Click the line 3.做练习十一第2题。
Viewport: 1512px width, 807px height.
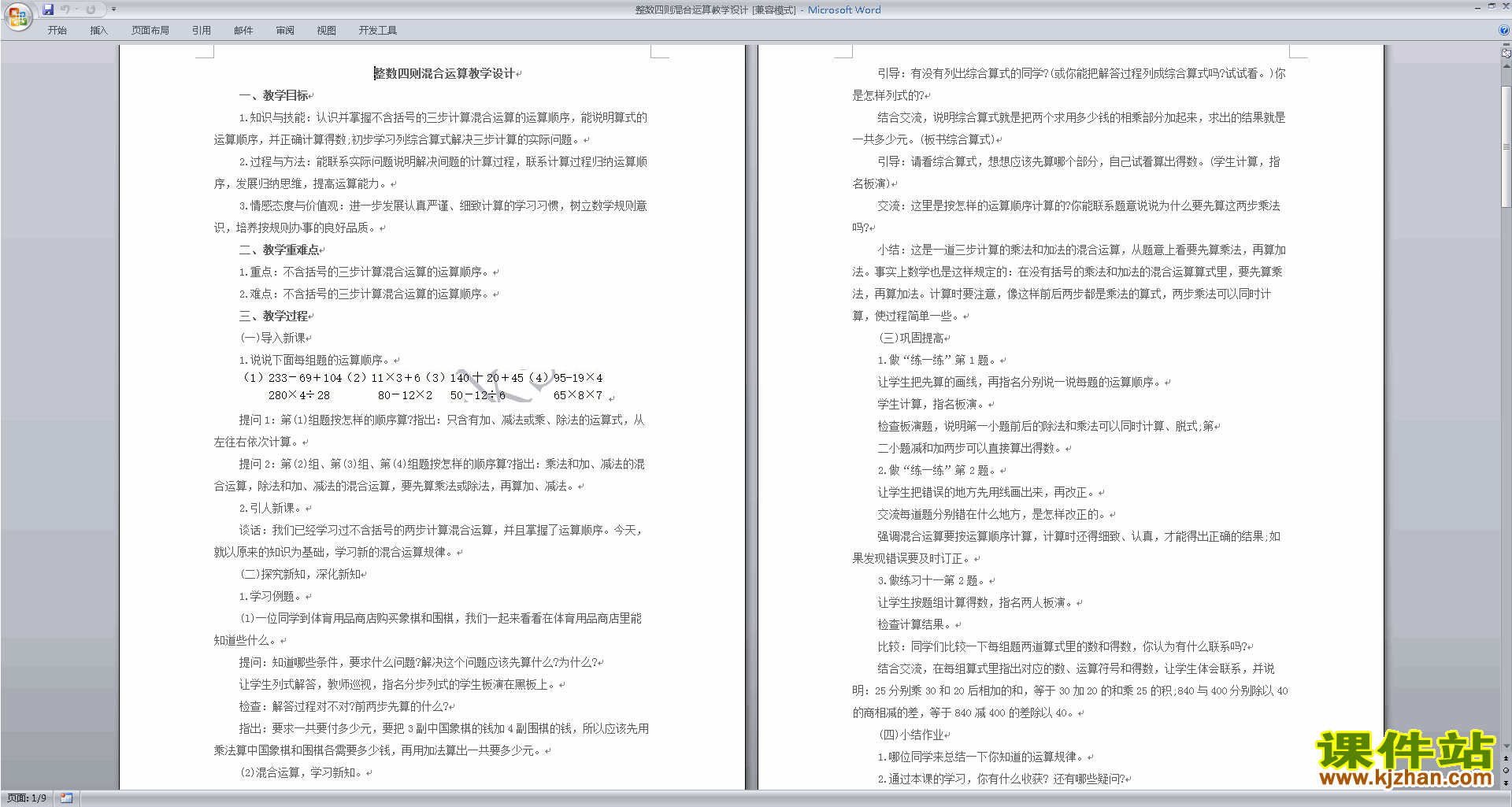(933, 580)
